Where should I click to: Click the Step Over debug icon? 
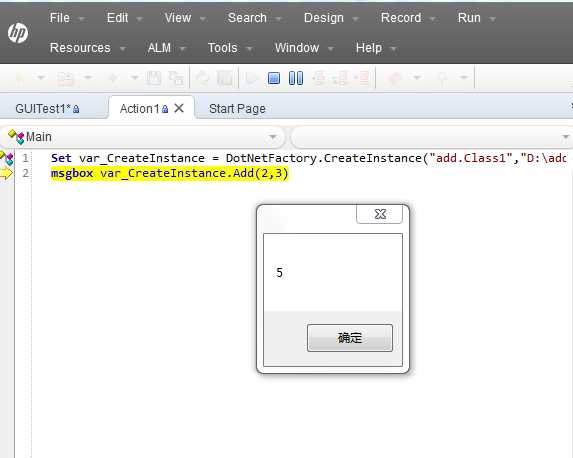(341, 78)
